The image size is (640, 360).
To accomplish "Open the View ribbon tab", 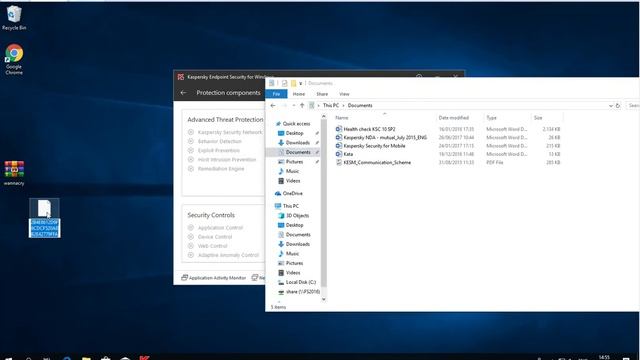I will (344, 94).
